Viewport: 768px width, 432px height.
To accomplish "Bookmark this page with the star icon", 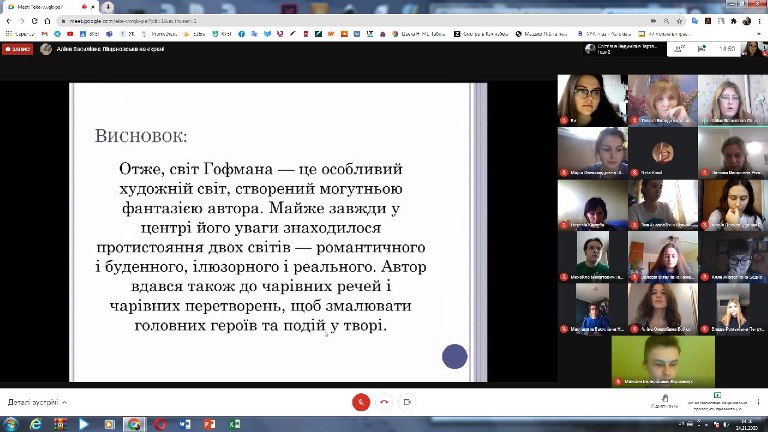I will [679, 21].
